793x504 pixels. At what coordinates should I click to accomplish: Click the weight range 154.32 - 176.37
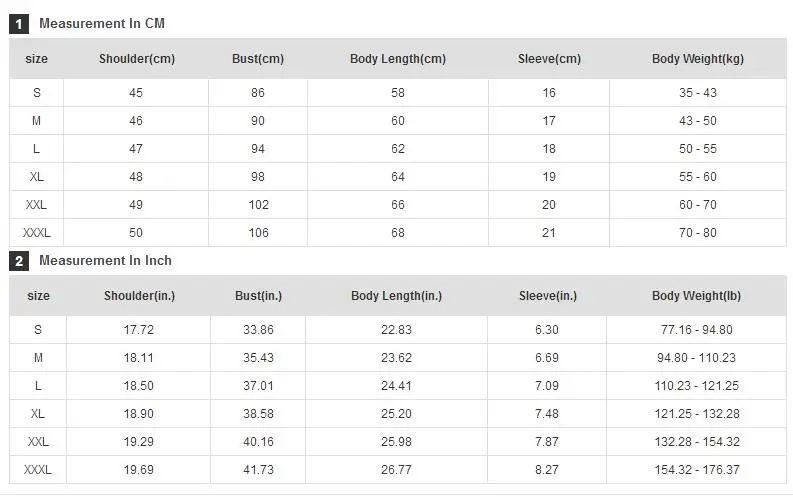point(697,470)
